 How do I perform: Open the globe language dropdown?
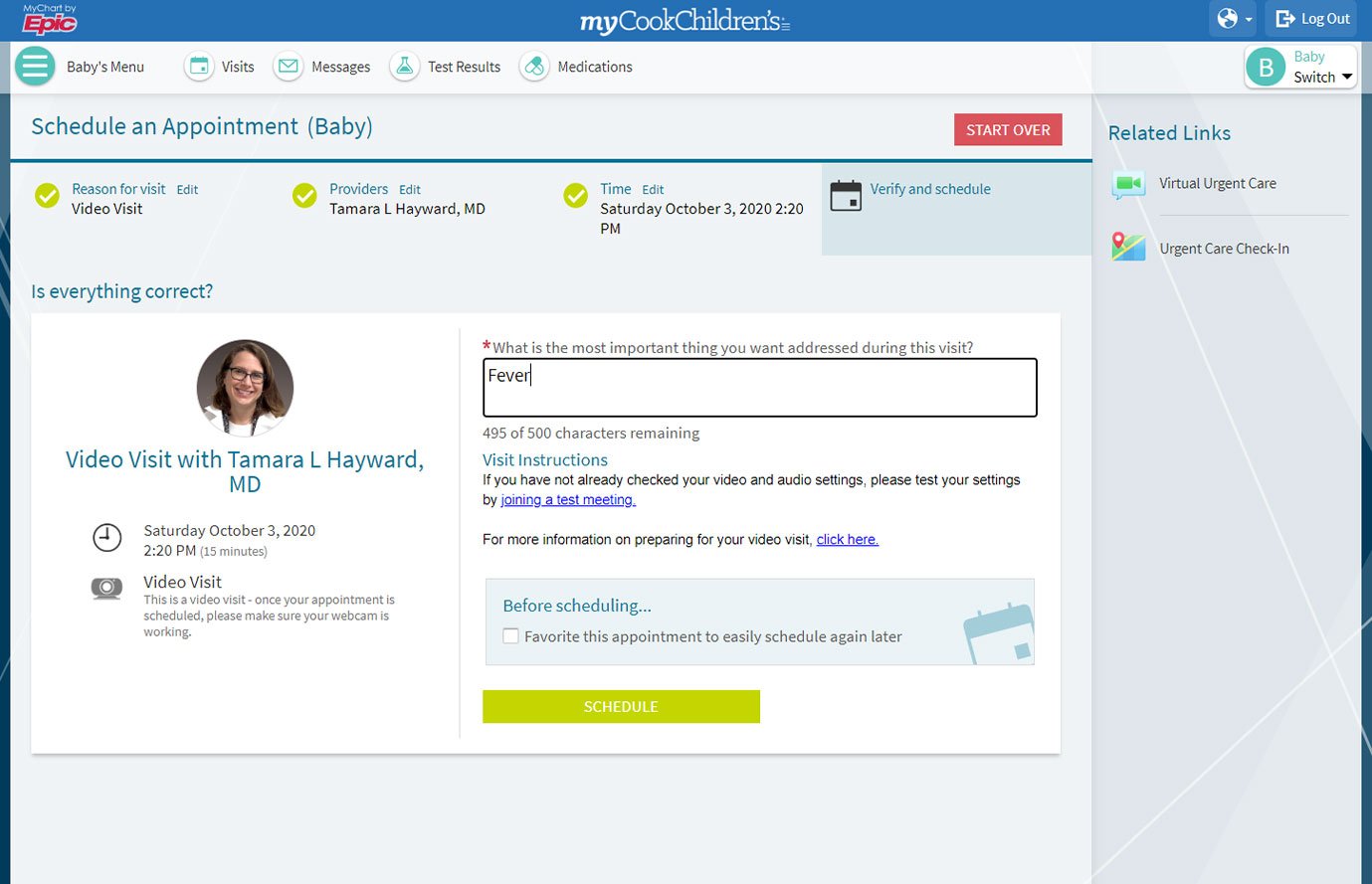click(x=1233, y=19)
